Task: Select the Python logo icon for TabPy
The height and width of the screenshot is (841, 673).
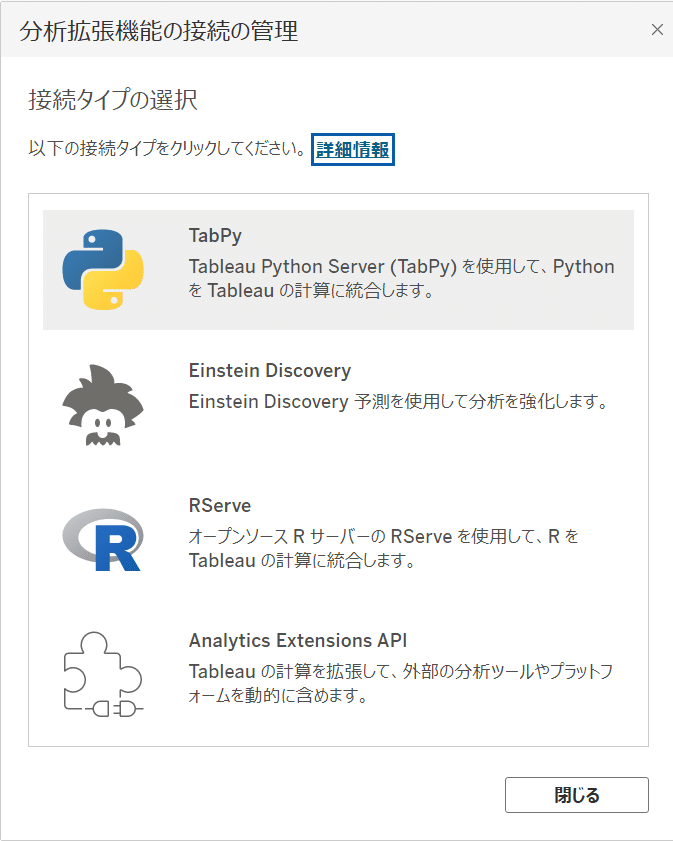Action: pos(103,269)
